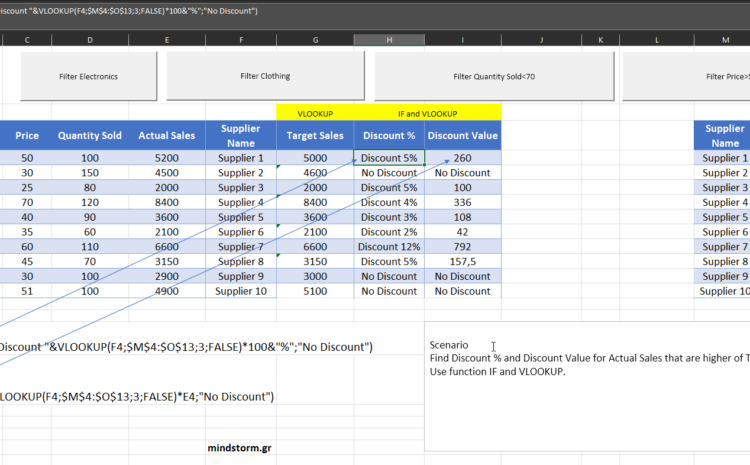750x465 pixels.
Task: Select Discount Value cell 157,5
Action: click(463, 262)
